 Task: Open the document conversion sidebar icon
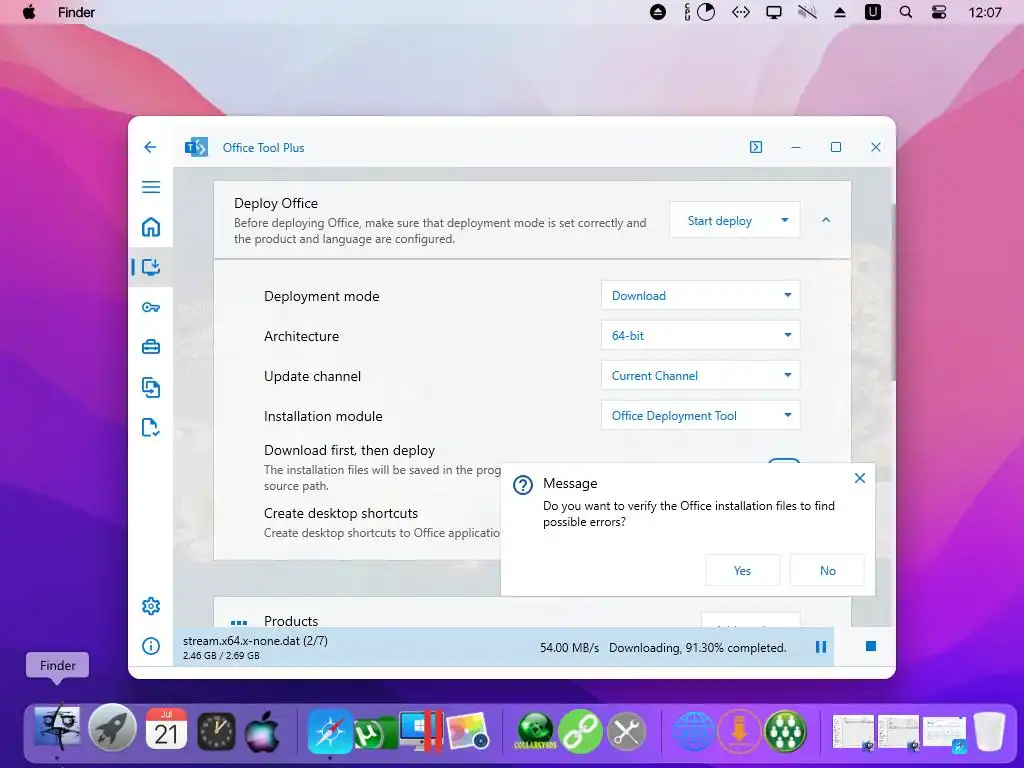point(151,387)
